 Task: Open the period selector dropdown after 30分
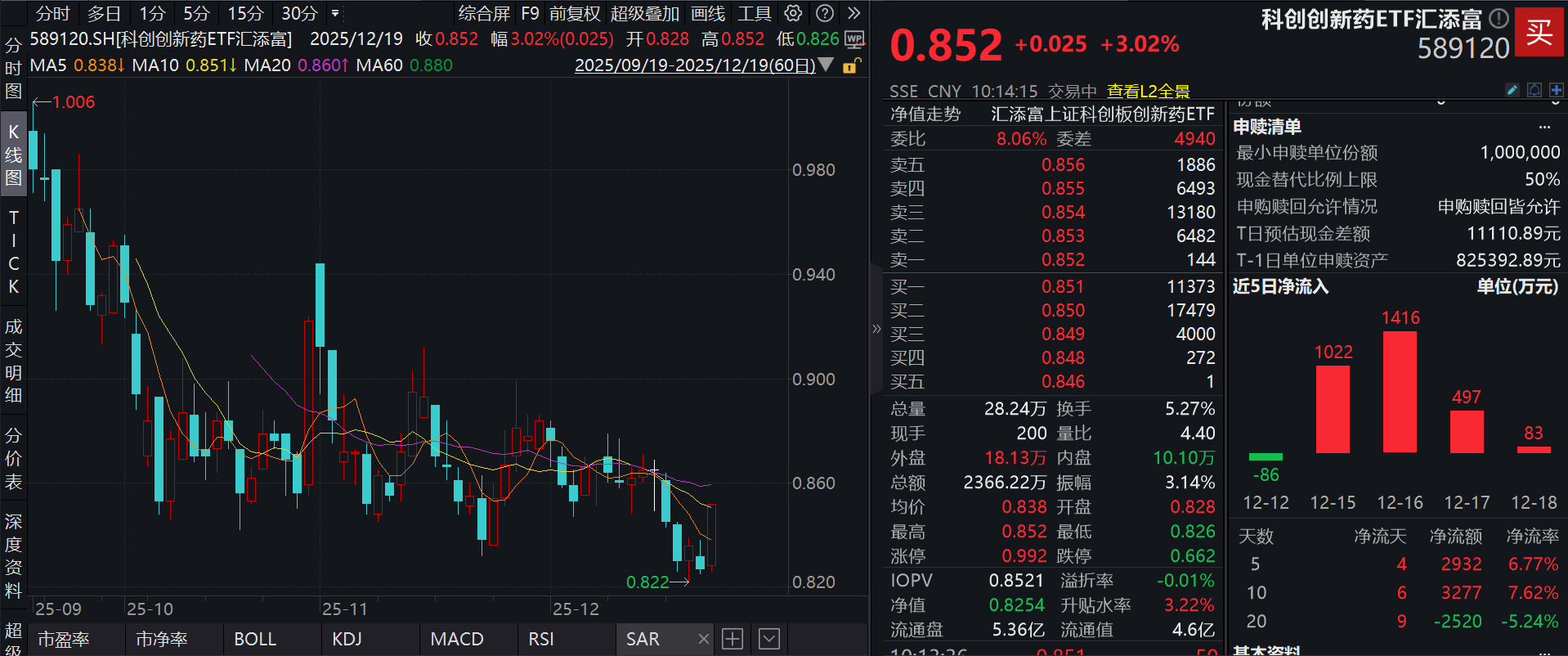[x=335, y=13]
